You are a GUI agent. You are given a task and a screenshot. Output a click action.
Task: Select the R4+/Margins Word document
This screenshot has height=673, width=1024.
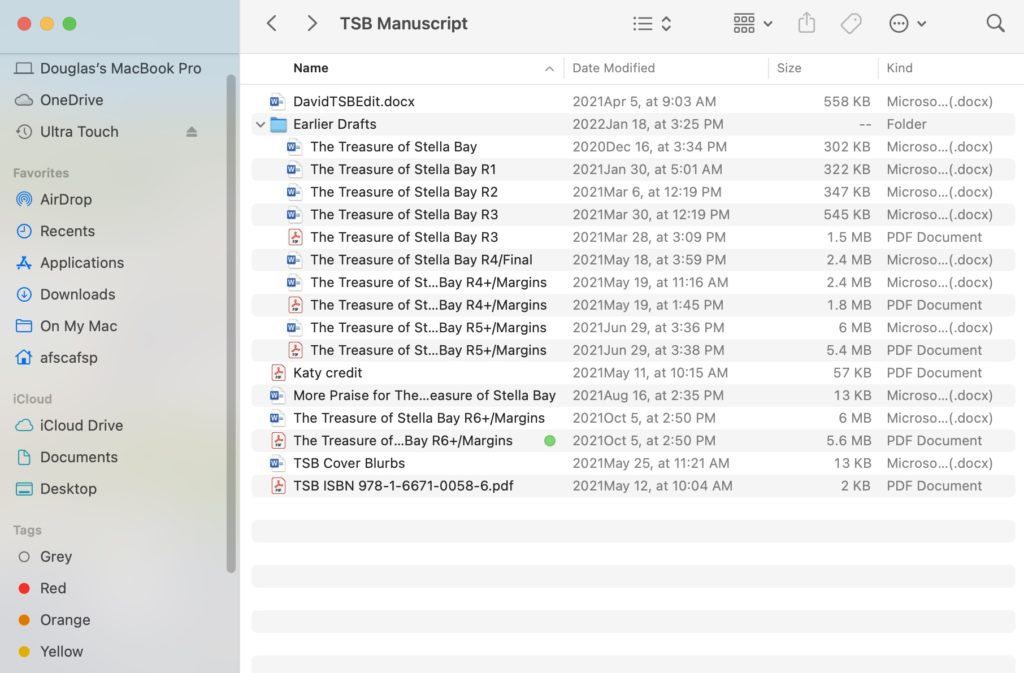(x=633, y=283)
